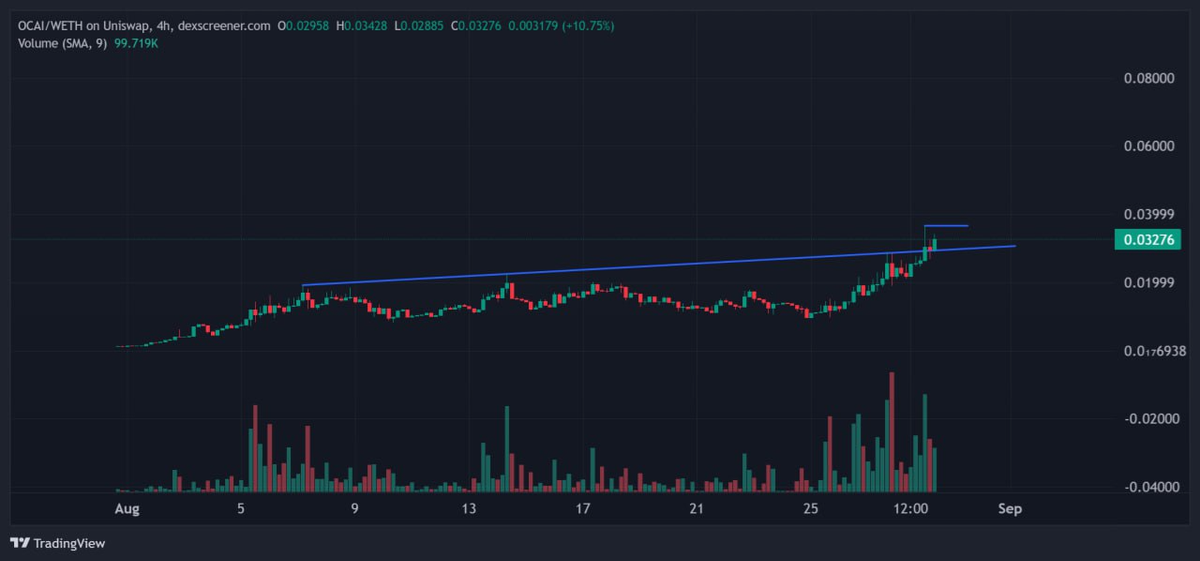Click the tallest red volume bar
This screenshot has height=561, width=1200.
point(891,432)
